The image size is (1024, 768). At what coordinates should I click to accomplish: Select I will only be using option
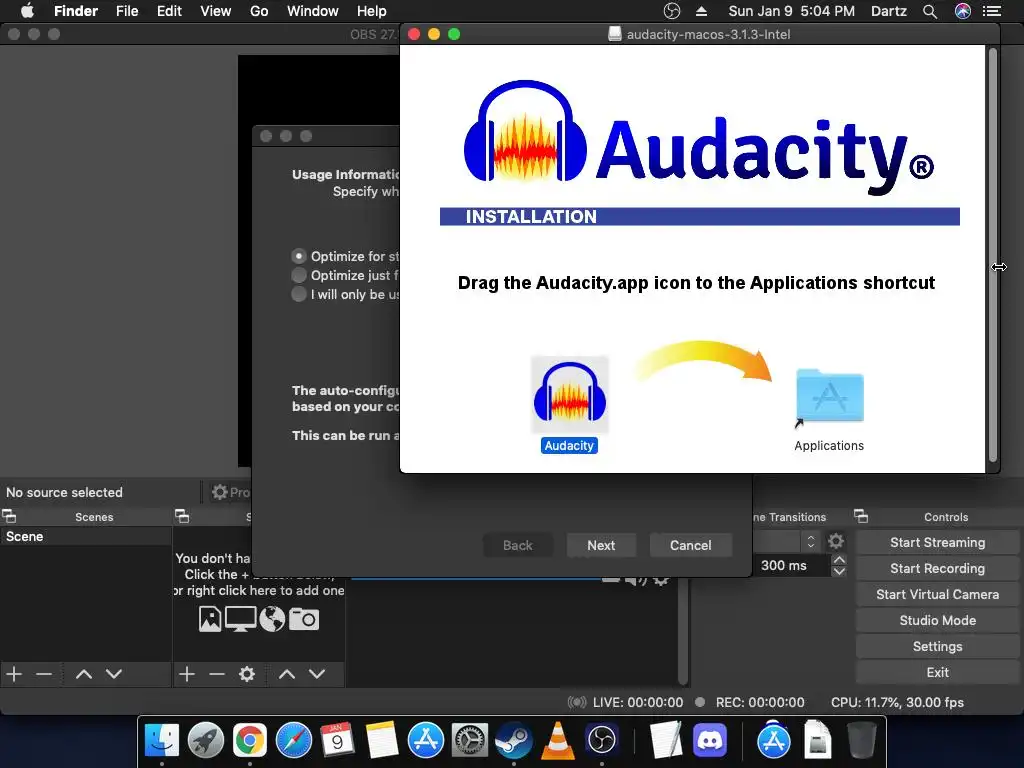(299, 294)
